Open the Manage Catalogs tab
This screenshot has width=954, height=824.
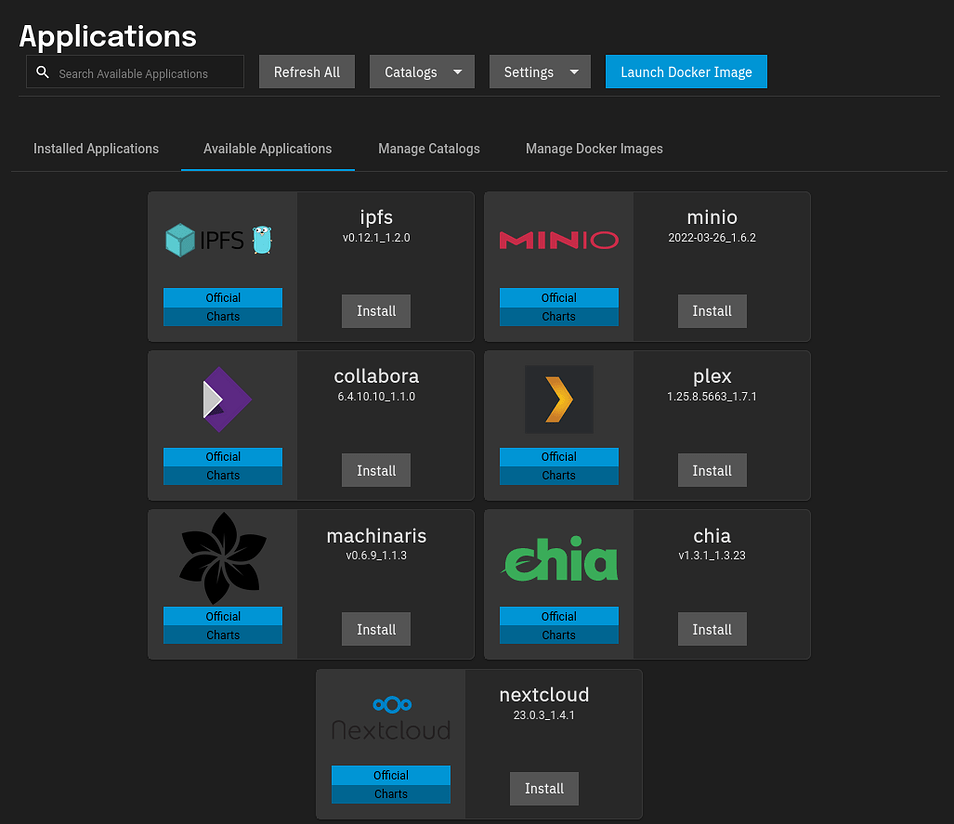tap(429, 148)
